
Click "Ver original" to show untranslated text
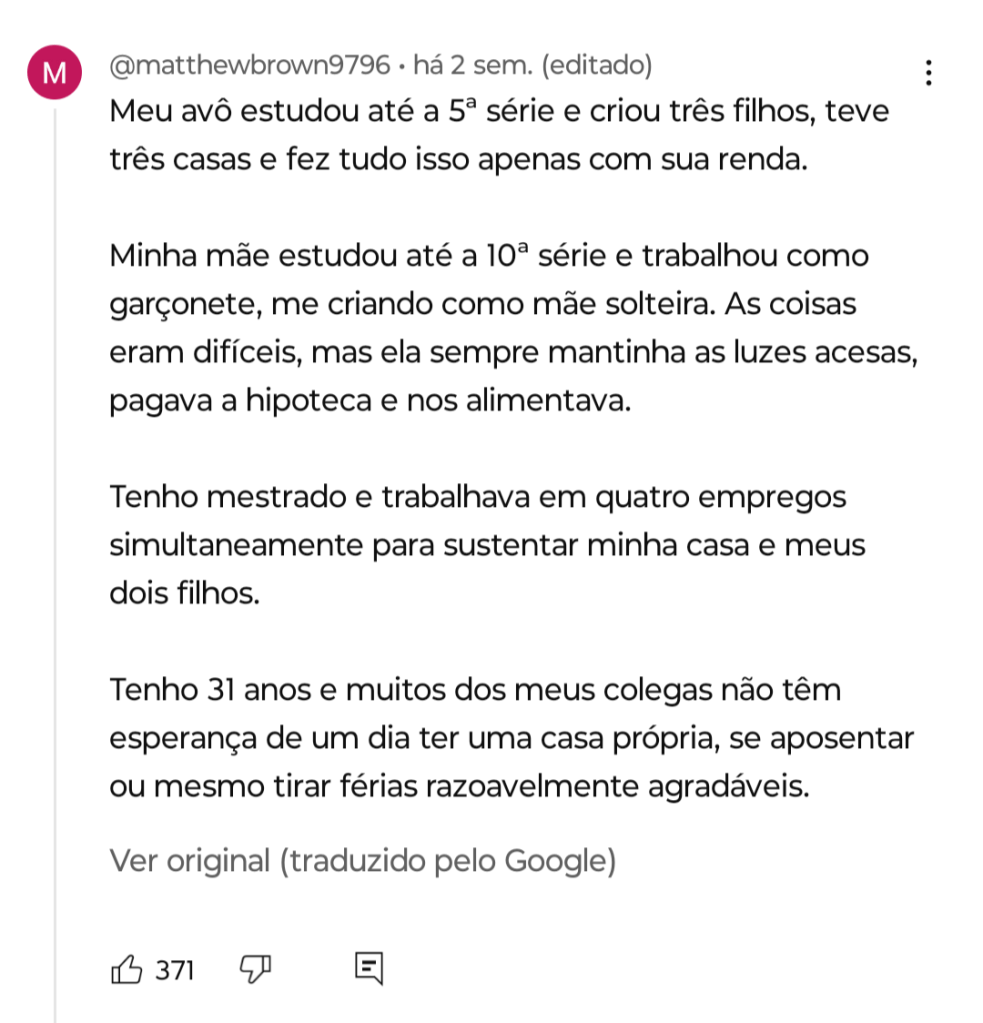[190, 860]
